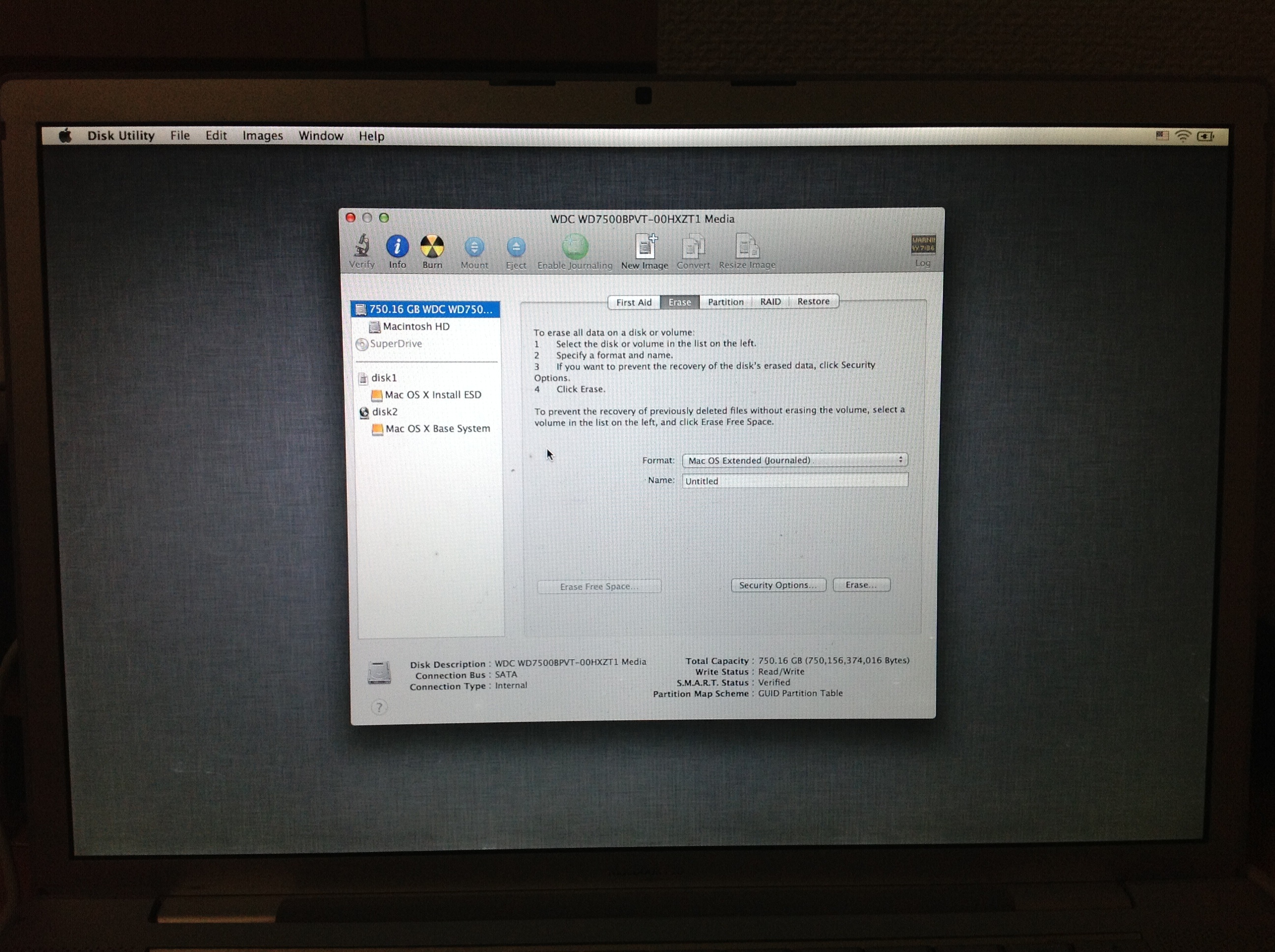Select the Mac OS X Install ESD volume
This screenshot has width=1275, height=952.
point(425,395)
